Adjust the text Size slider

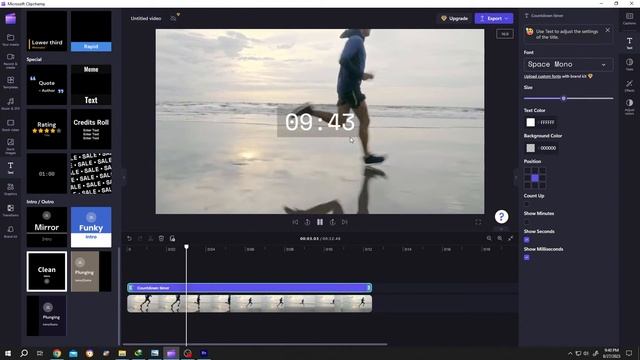click(568, 98)
